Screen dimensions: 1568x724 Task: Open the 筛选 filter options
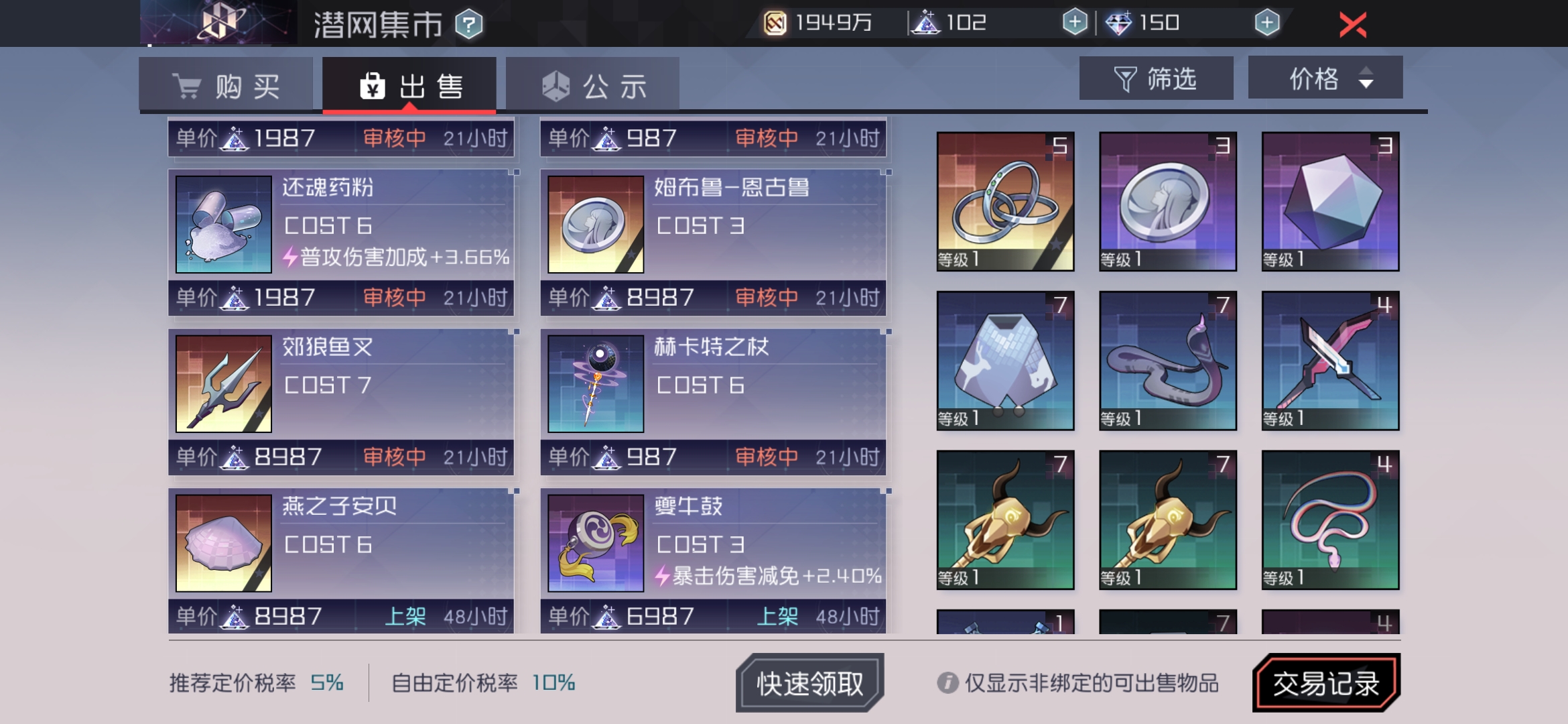[x=1156, y=78]
